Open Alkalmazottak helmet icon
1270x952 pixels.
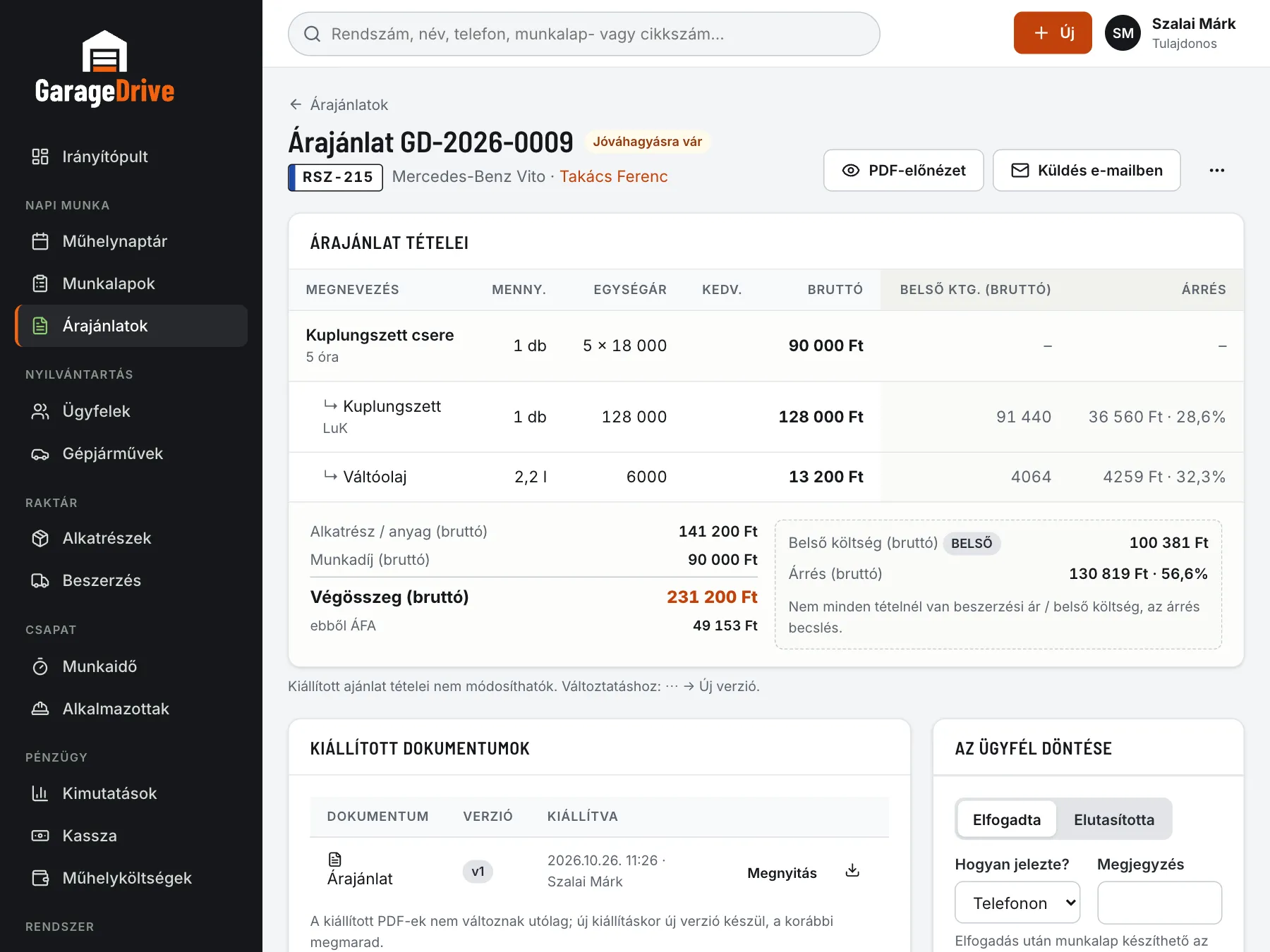[x=40, y=709]
